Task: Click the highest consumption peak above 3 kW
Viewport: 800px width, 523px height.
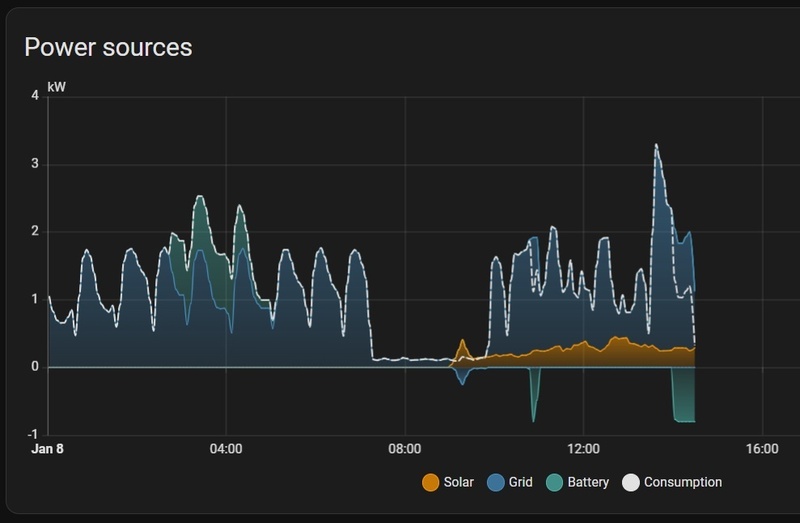Action: (656, 146)
